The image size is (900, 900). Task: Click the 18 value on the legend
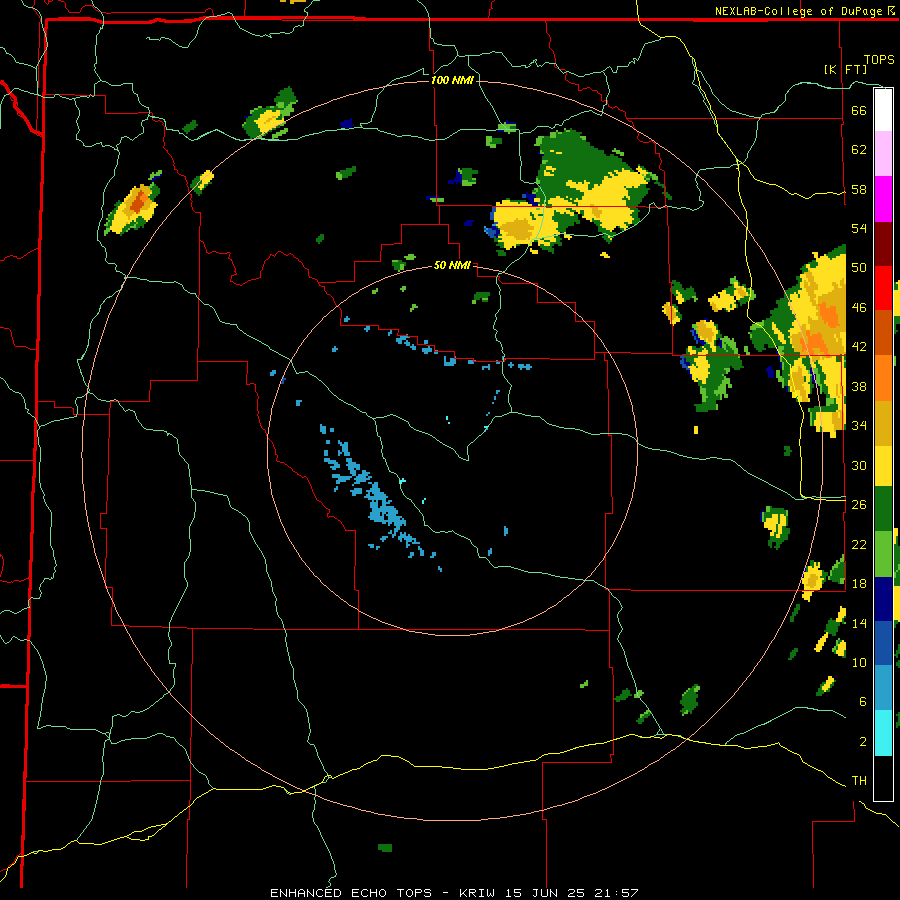point(859,584)
